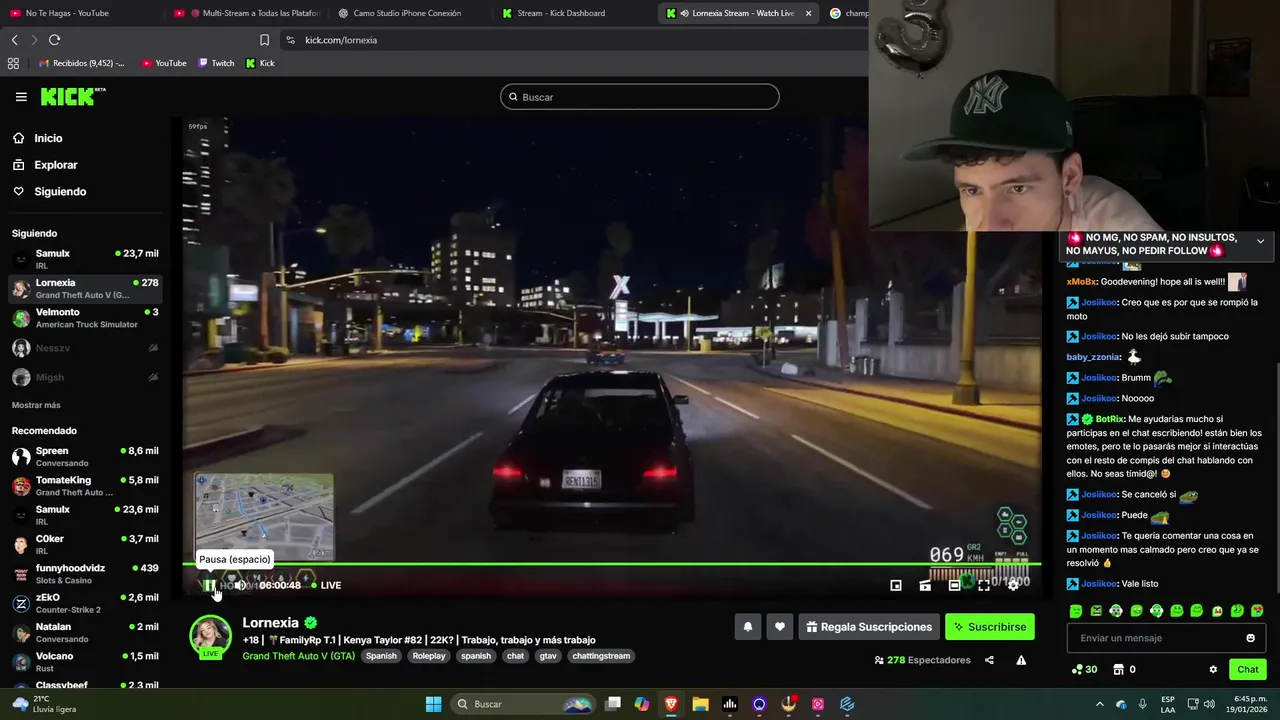Screen dimensions: 1280x720
Task: Open clip creation icon in player
Action: [x=925, y=585]
